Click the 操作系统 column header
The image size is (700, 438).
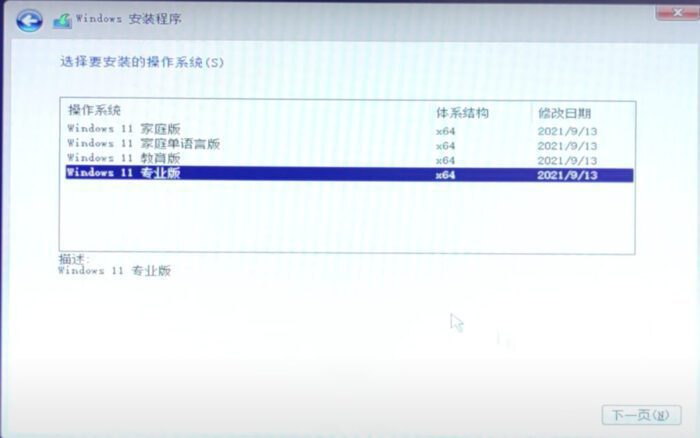[94, 110]
